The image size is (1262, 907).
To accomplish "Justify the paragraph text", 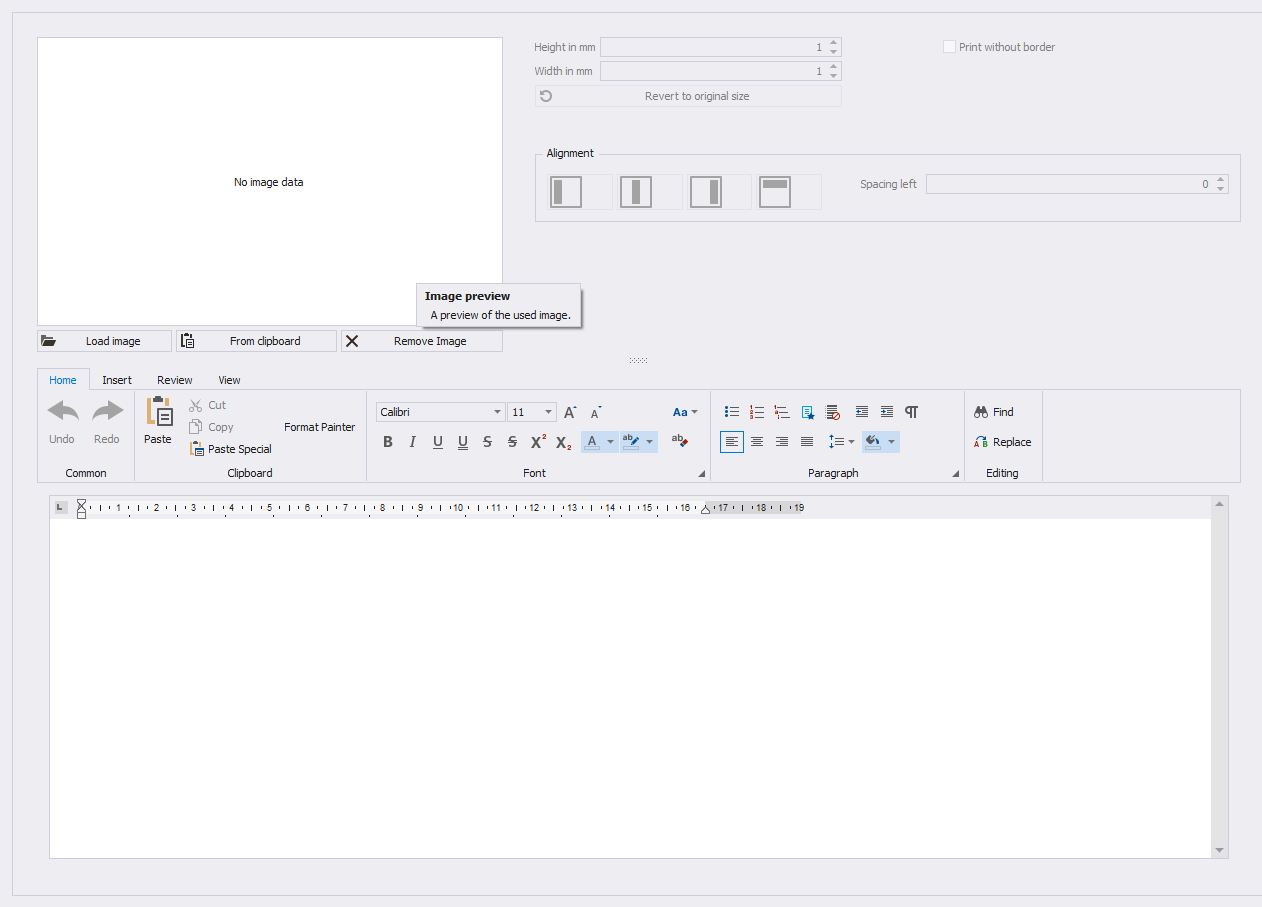I will click(807, 442).
